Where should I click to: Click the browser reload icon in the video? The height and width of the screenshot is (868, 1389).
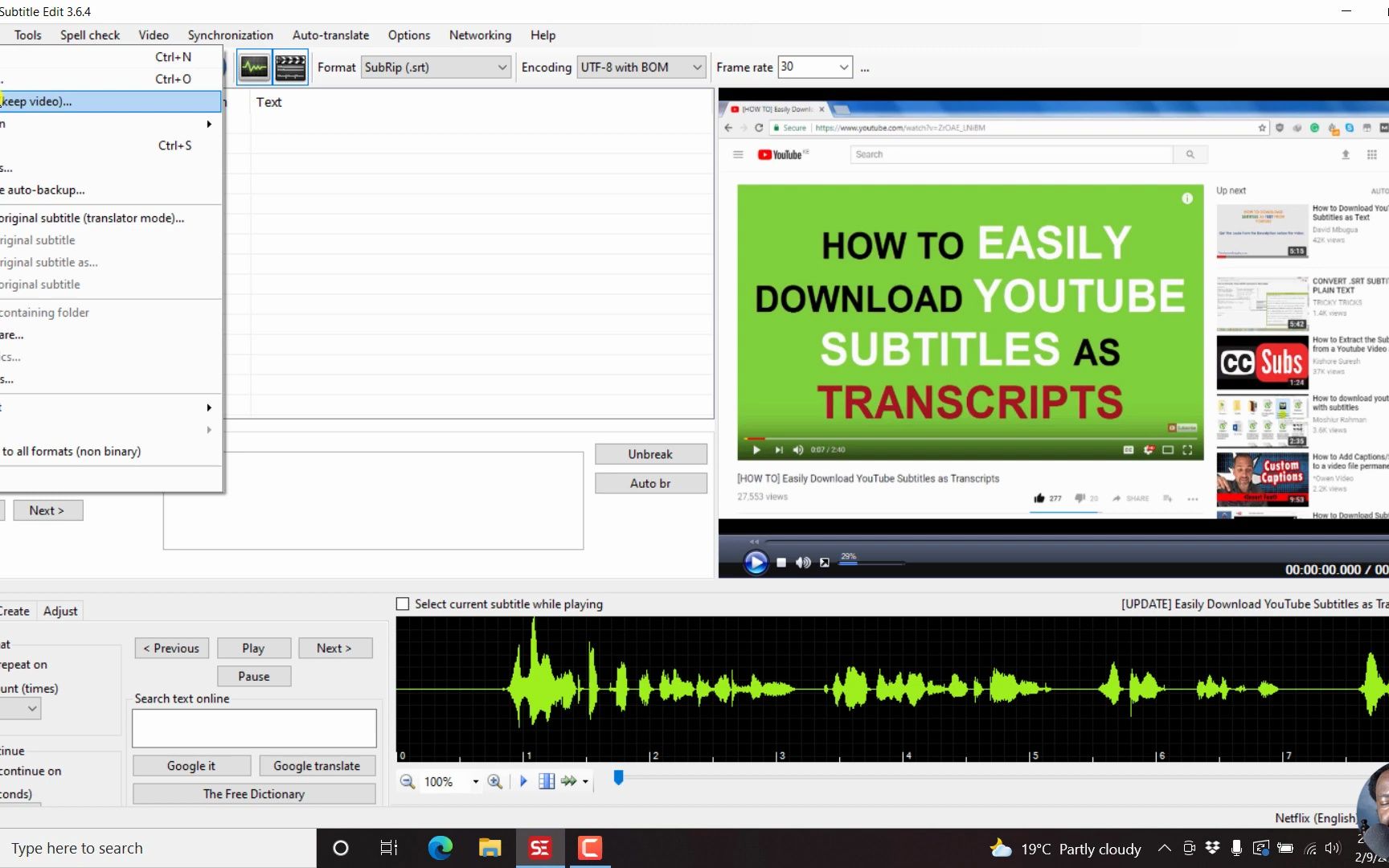pos(758,128)
